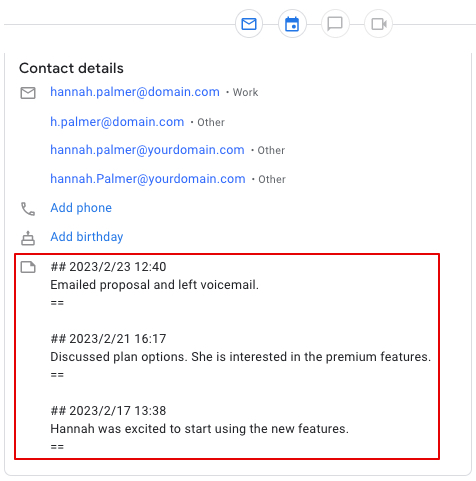476x481 pixels.
Task: Click the notes page icon
Action: tap(28, 267)
